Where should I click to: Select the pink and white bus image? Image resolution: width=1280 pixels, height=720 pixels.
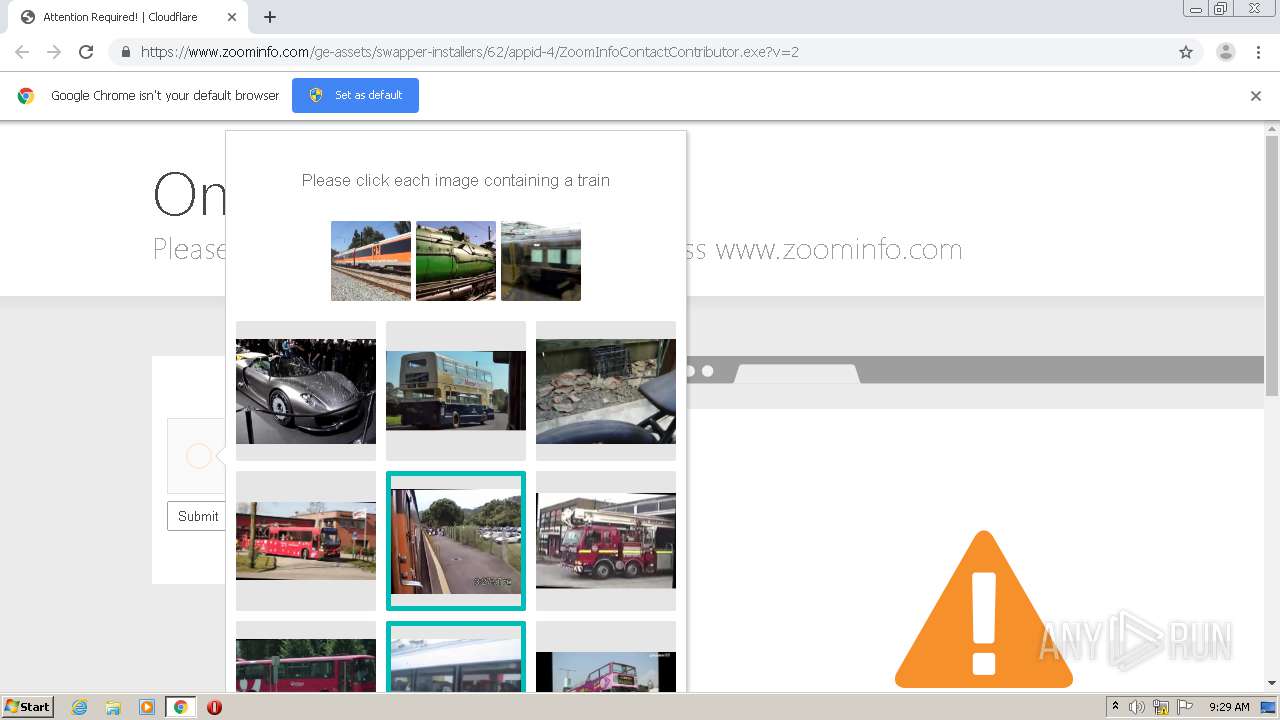point(306,657)
